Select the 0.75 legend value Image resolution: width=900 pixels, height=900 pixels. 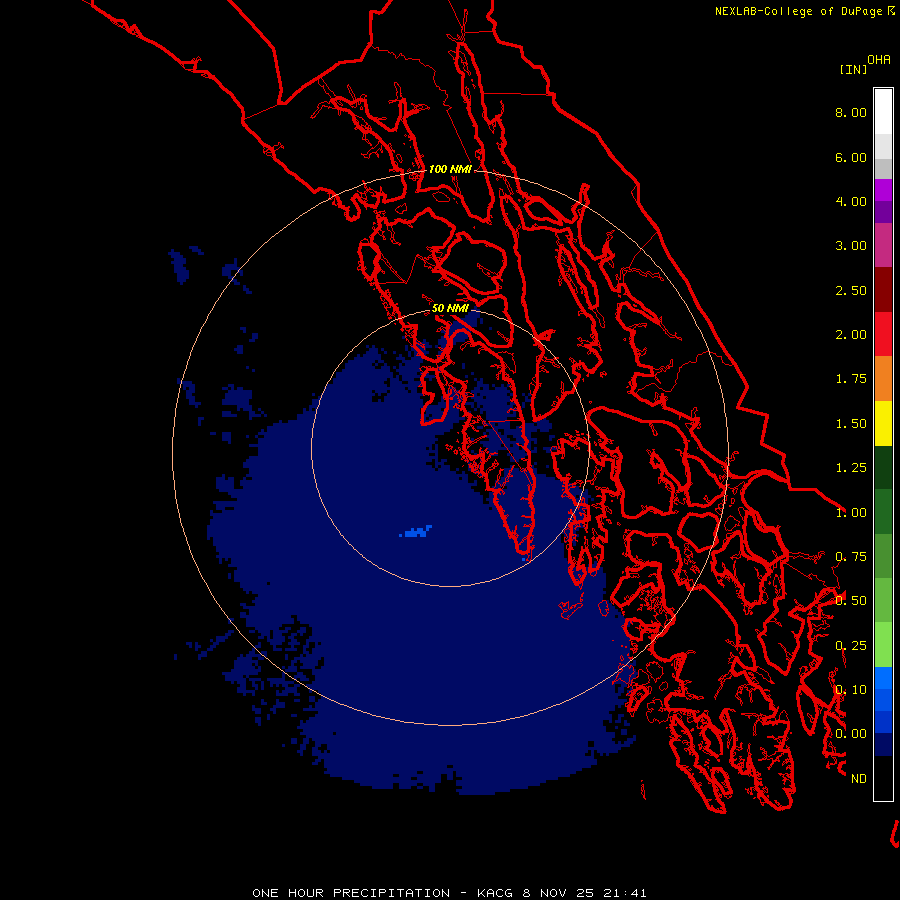click(851, 557)
